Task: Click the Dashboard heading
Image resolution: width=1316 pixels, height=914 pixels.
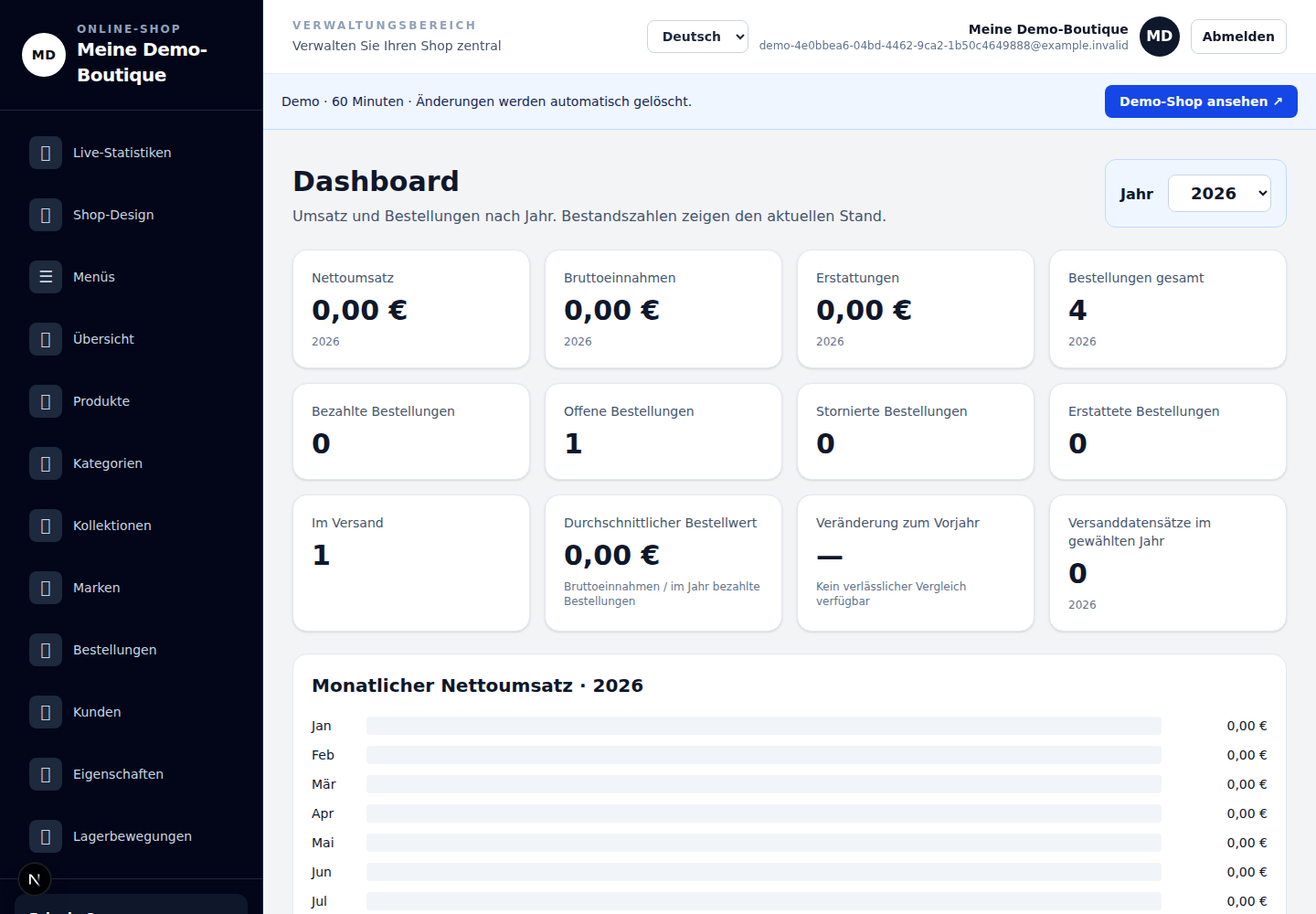Action: [376, 181]
